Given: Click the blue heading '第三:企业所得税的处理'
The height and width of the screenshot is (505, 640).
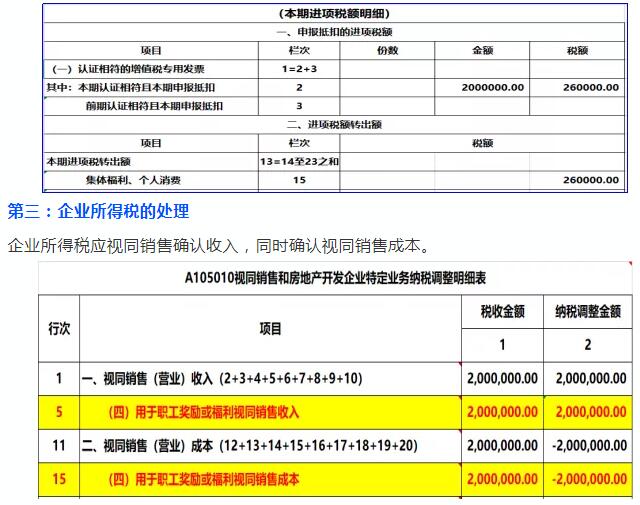Looking at the screenshot, I should pyautogui.click(x=98, y=211).
